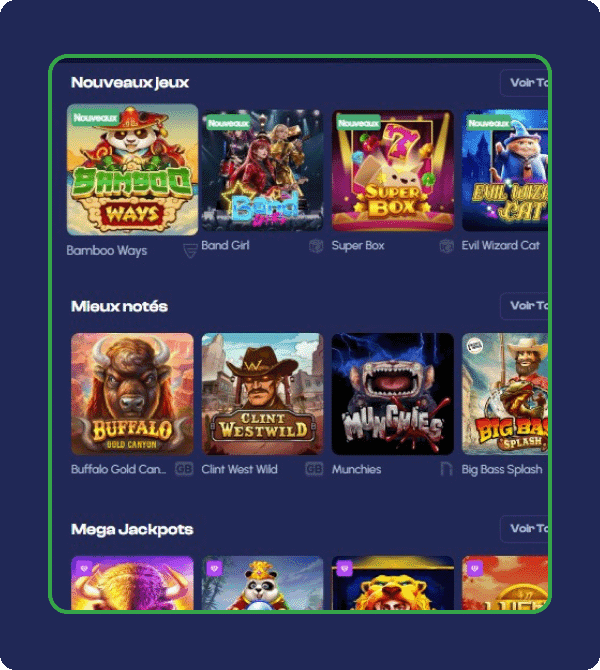The height and width of the screenshot is (670, 600).
Task: Open Voir Tout for Mieux notés
Action: pos(525,306)
